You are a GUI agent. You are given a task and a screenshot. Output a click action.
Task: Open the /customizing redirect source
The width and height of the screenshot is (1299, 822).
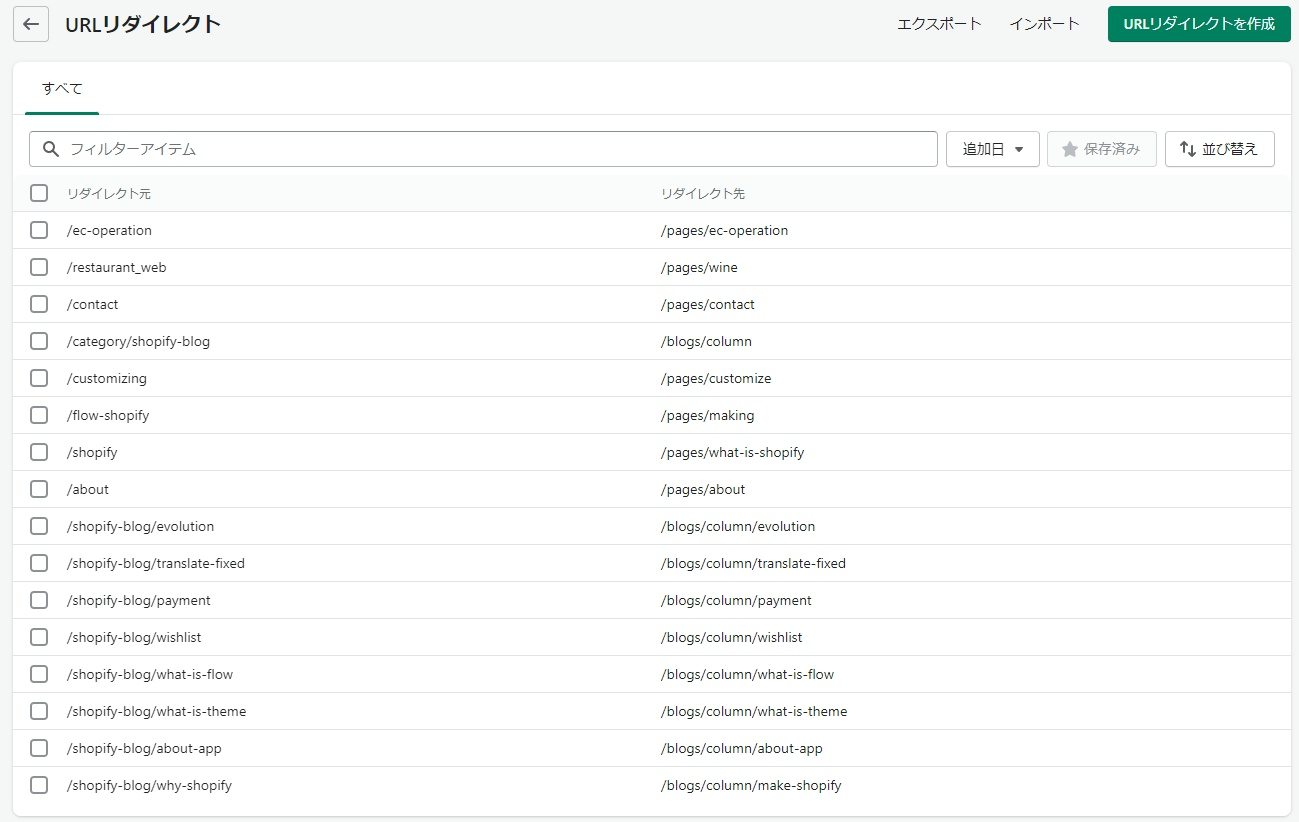[x=106, y=378]
